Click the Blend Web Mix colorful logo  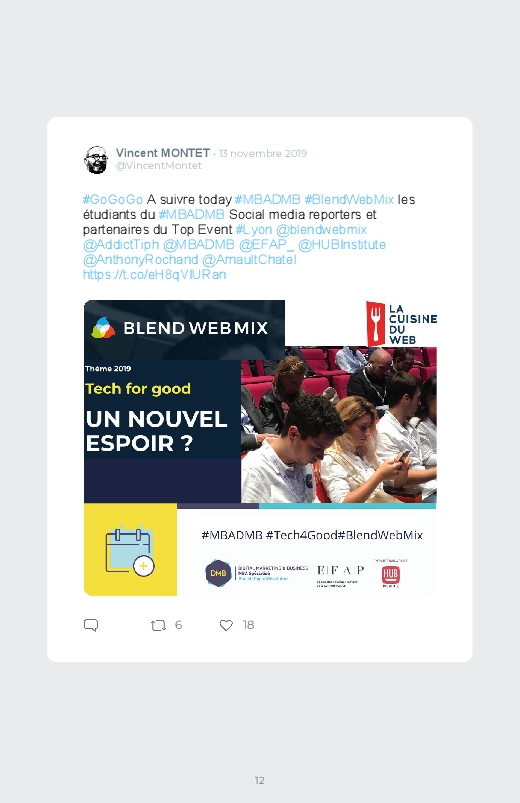coord(103,328)
